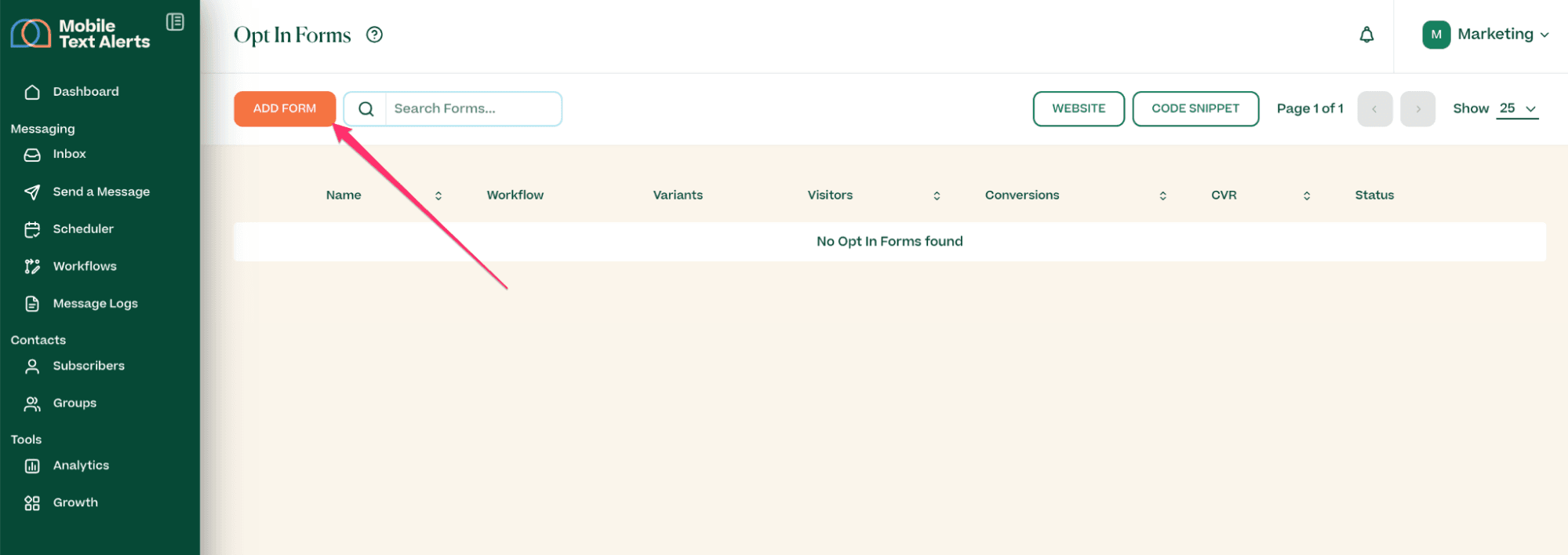Open Groups in the sidebar

[75, 403]
